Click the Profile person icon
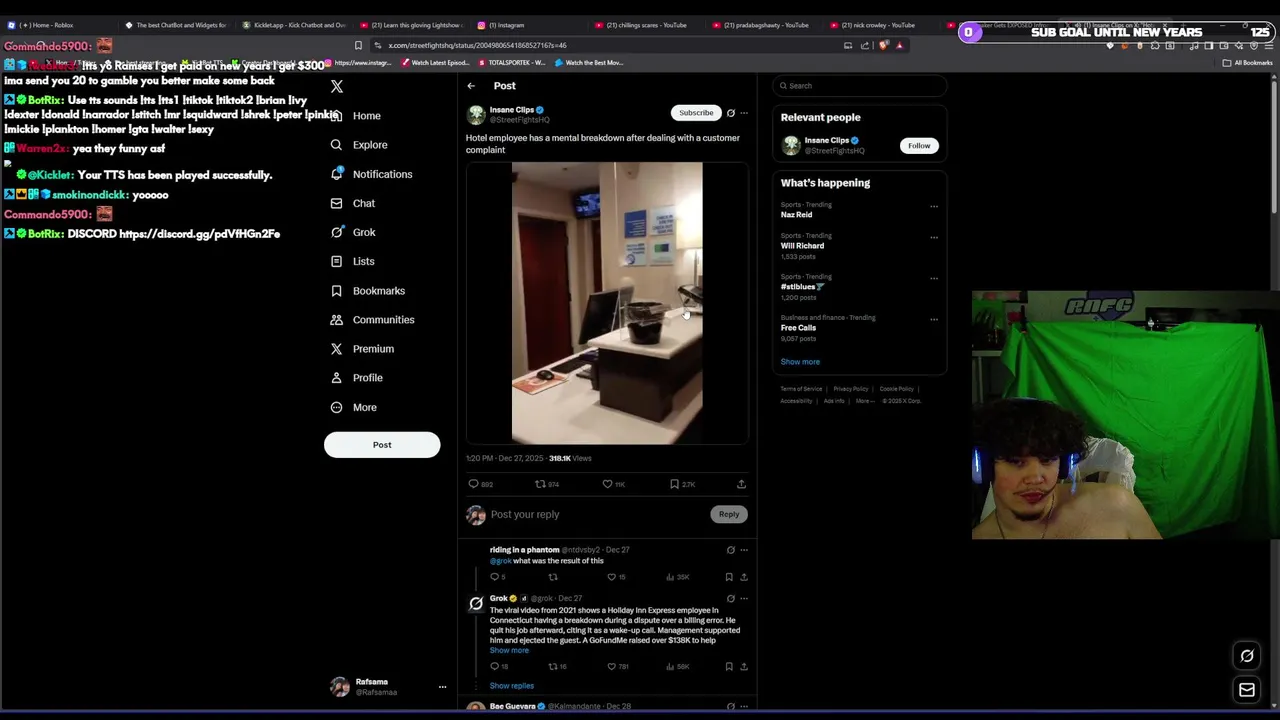The height and width of the screenshot is (720, 1280). pyautogui.click(x=337, y=378)
